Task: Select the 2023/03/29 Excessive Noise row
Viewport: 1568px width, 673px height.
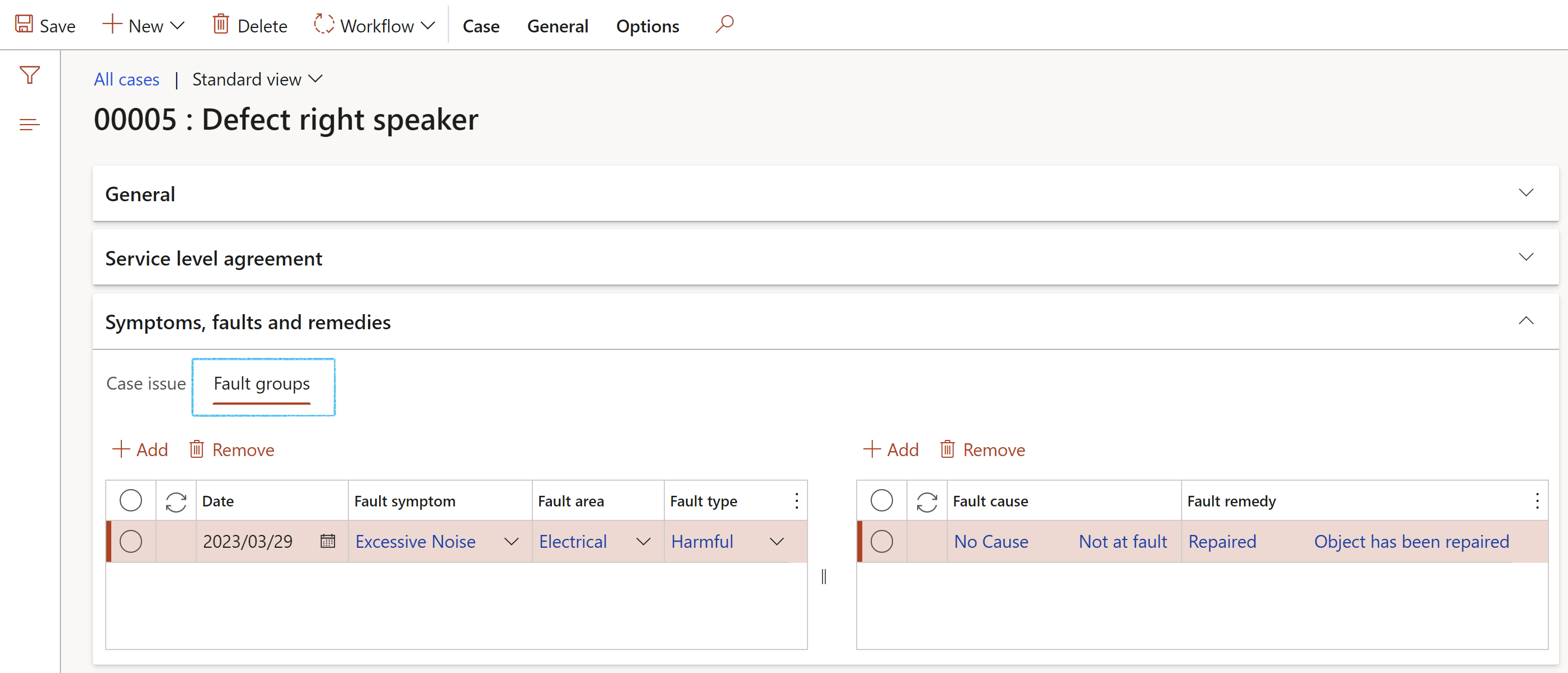Action: coord(131,541)
